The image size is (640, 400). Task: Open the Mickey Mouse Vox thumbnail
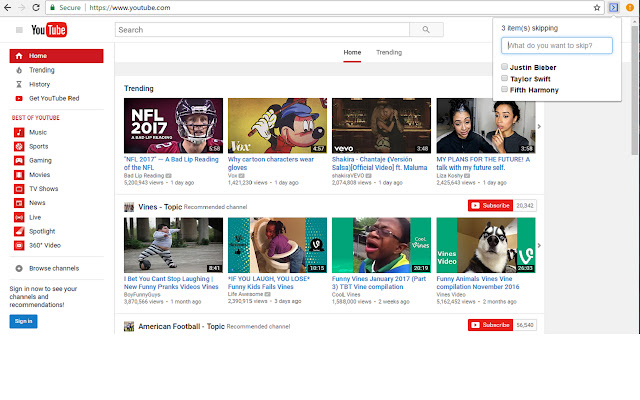(277, 125)
